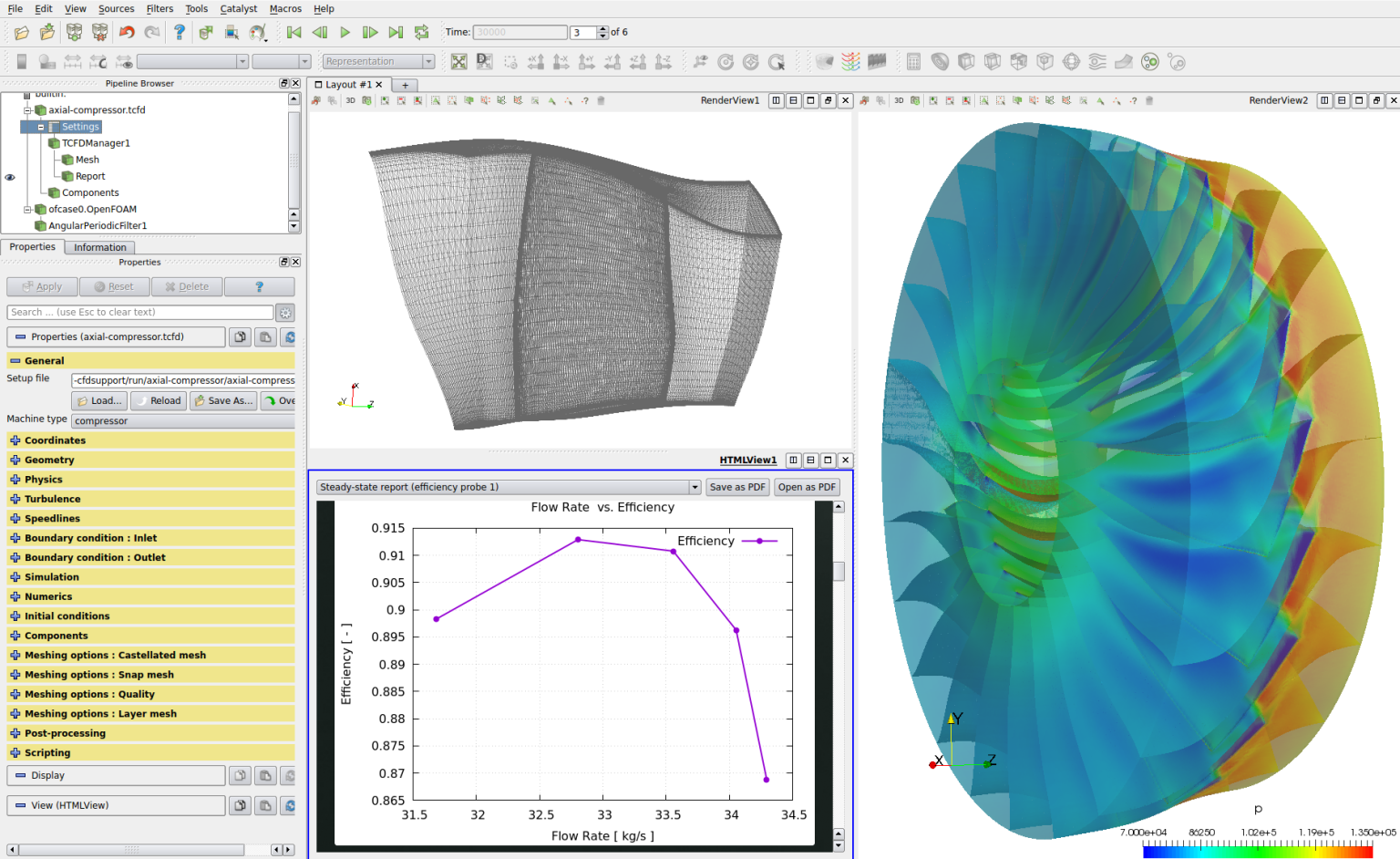Open the Catalyst menu

pos(238,9)
